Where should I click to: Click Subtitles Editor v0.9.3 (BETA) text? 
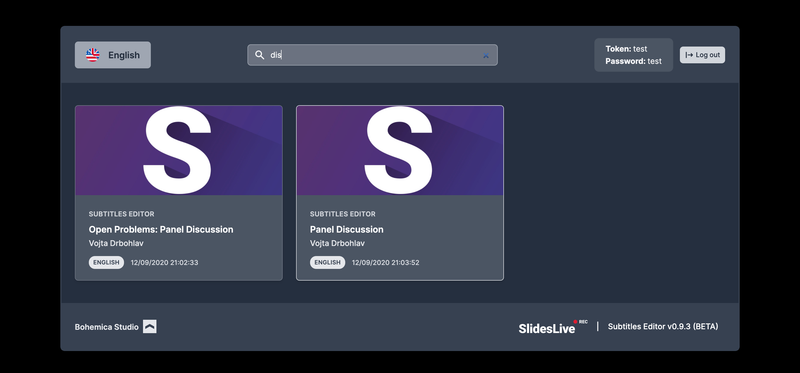point(663,327)
